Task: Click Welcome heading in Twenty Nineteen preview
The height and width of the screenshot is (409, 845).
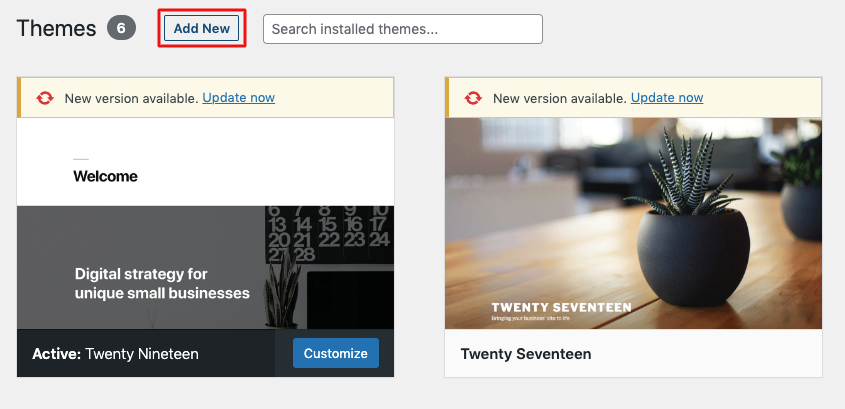Action: point(106,176)
